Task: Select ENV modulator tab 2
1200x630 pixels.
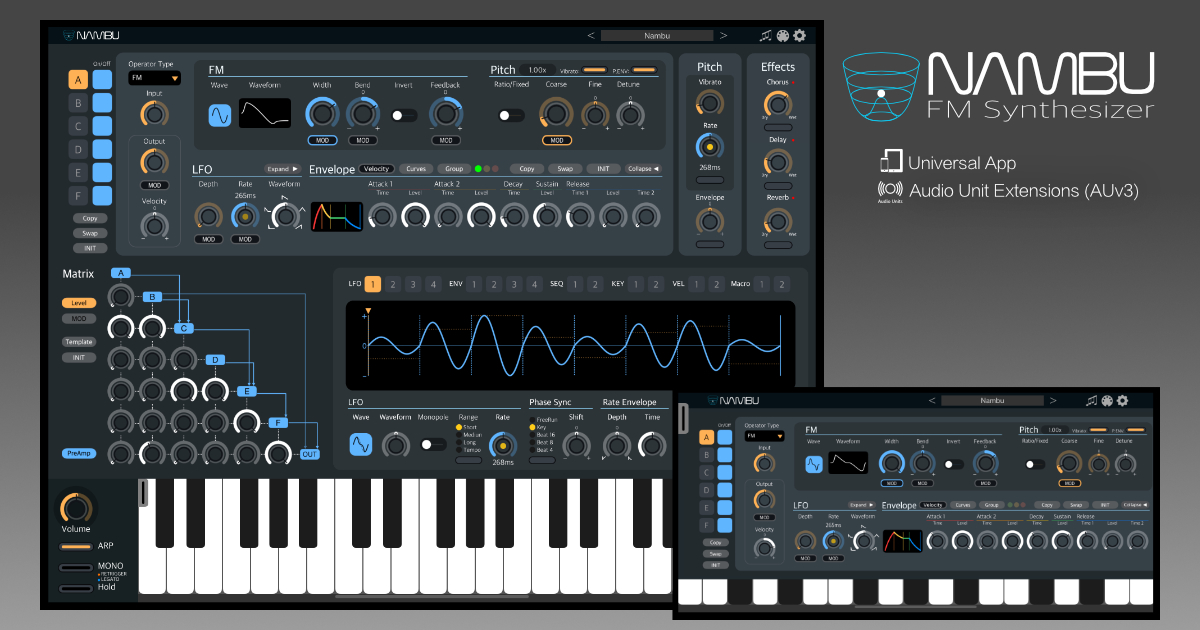Action: click(x=494, y=284)
